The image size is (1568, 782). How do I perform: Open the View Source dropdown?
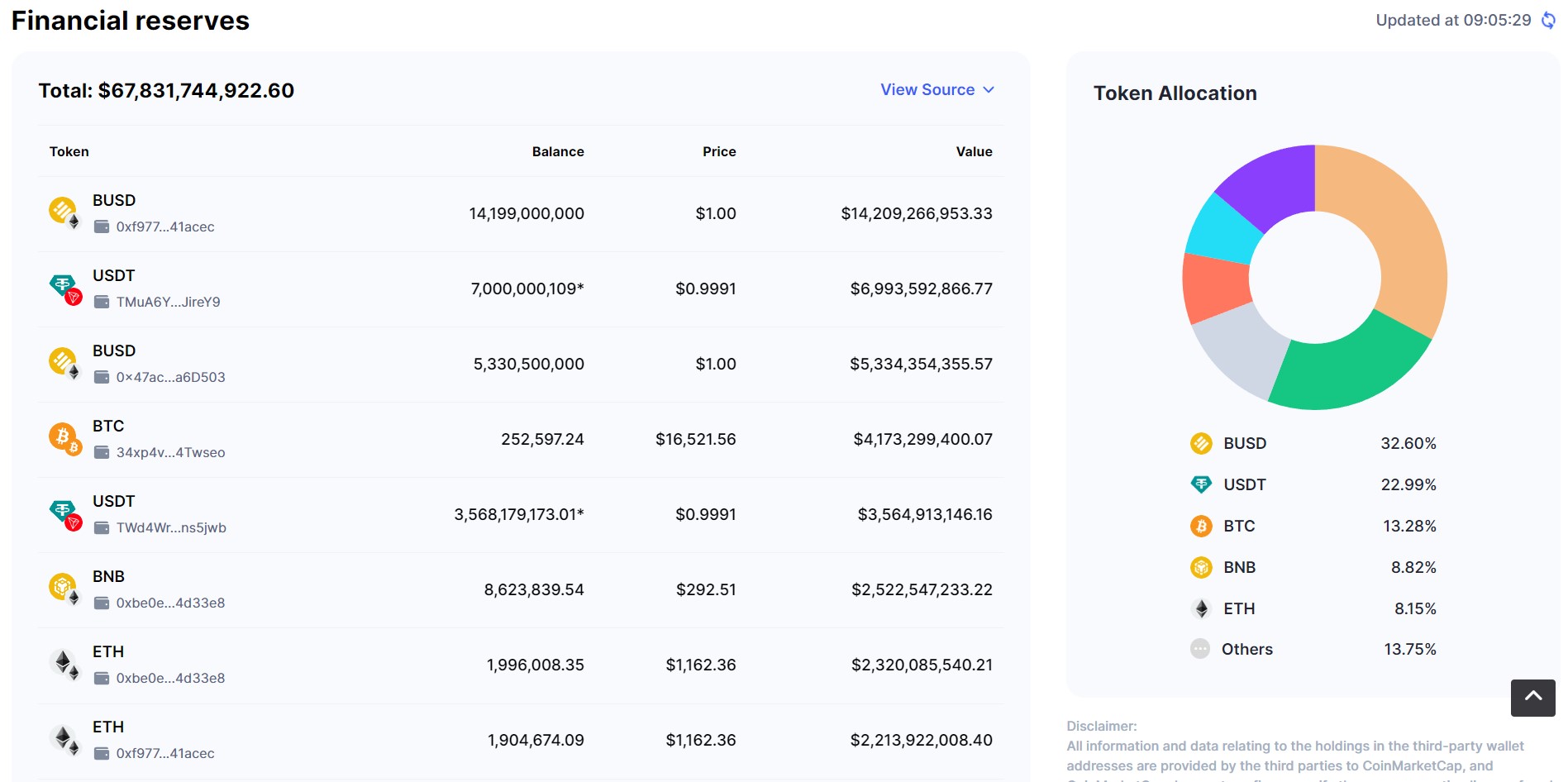click(x=927, y=89)
